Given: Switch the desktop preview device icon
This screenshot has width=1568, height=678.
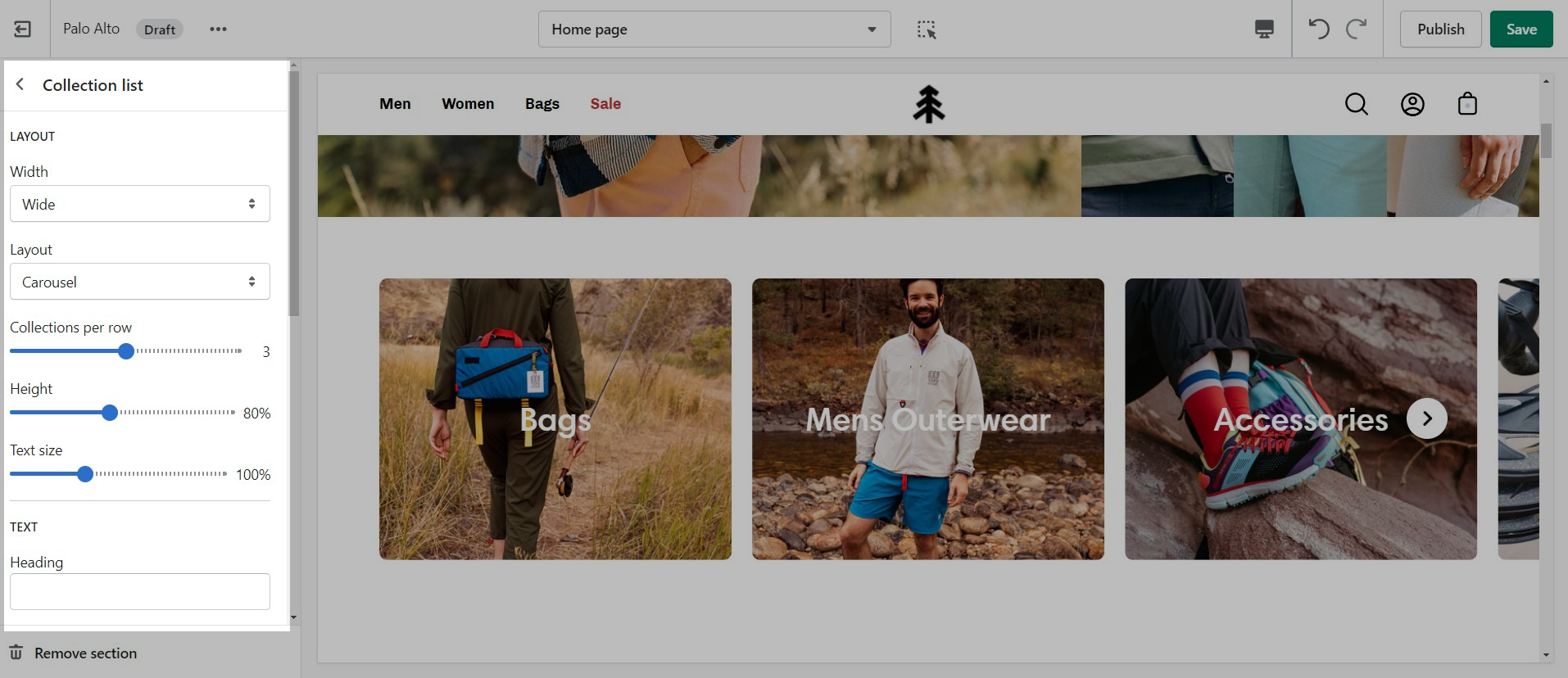Looking at the screenshot, I should coord(1264,29).
